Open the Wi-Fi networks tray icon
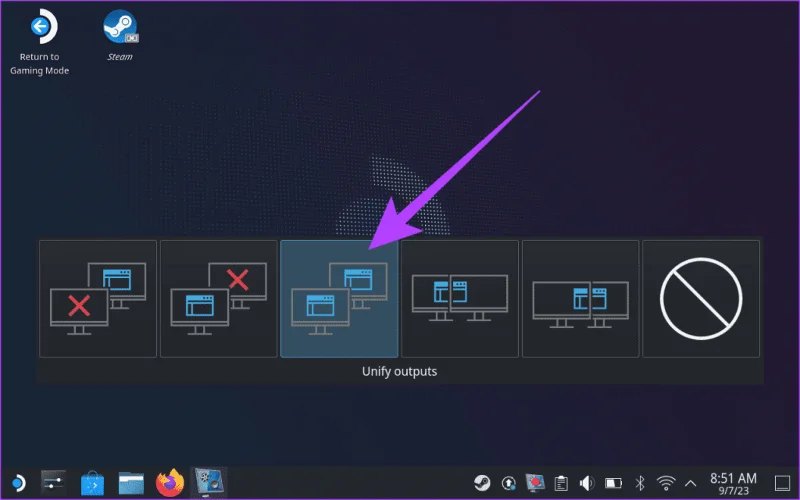The image size is (800, 500). tap(666, 483)
